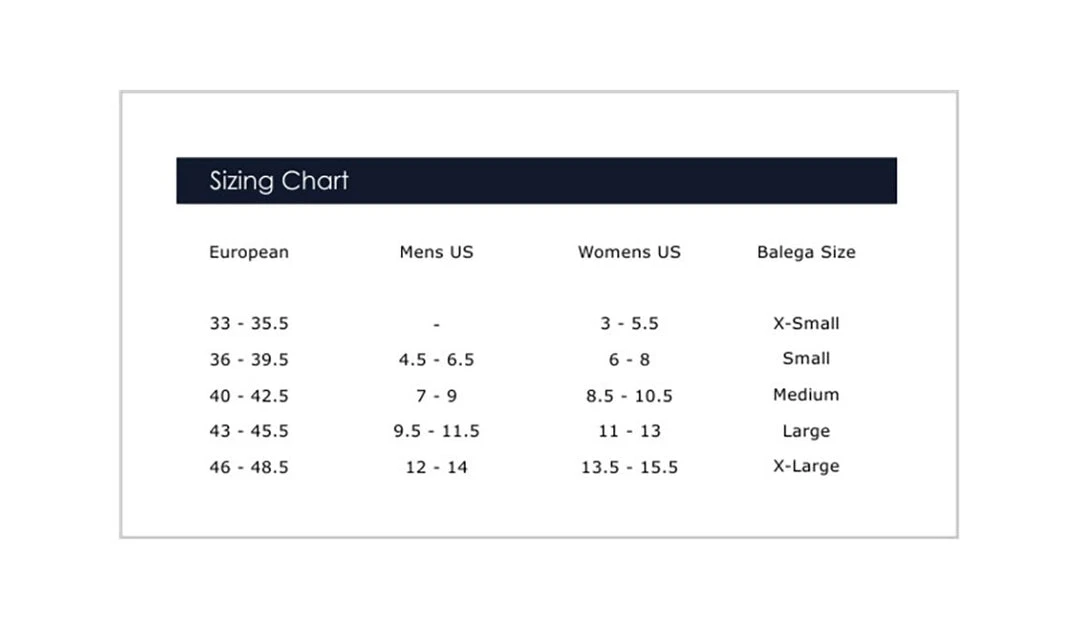
Task: Select the Mens US 4.5 - 6.5 cell
Action: [436, 360]
